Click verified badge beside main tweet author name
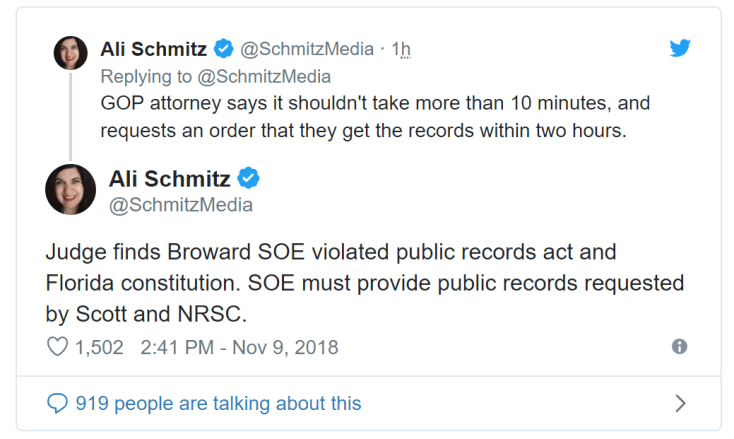Viewport: 734px width, 439px height. point(248,180)
